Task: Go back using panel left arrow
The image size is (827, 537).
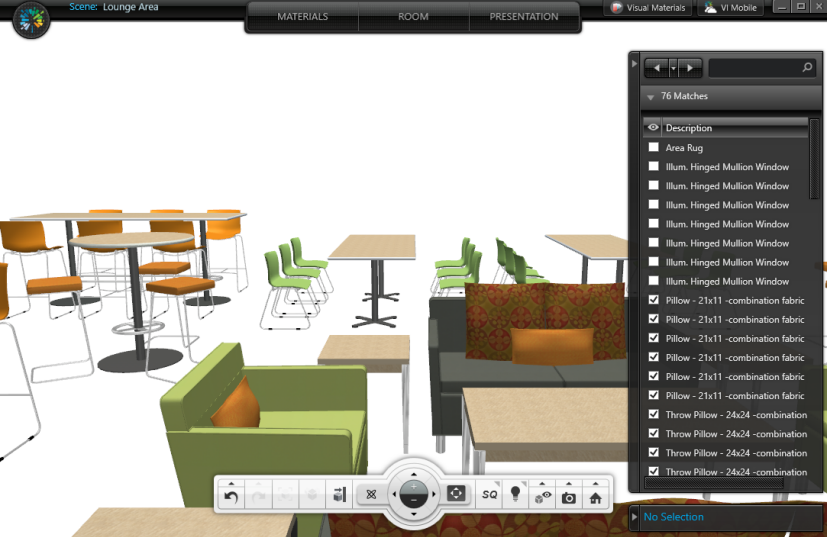Action: click(x=656, y=68)
